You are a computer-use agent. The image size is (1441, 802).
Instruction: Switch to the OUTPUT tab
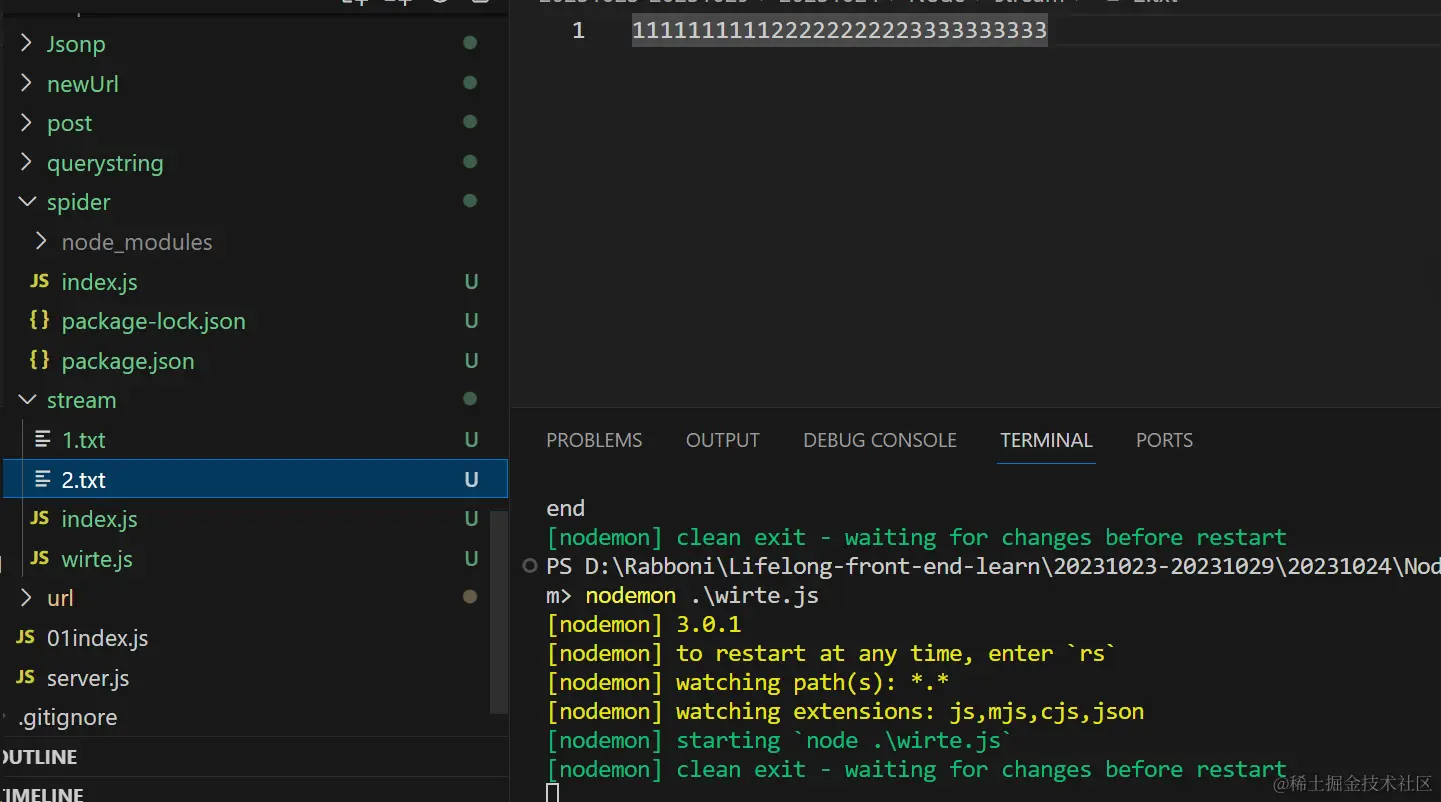click(x=723, y=440)
